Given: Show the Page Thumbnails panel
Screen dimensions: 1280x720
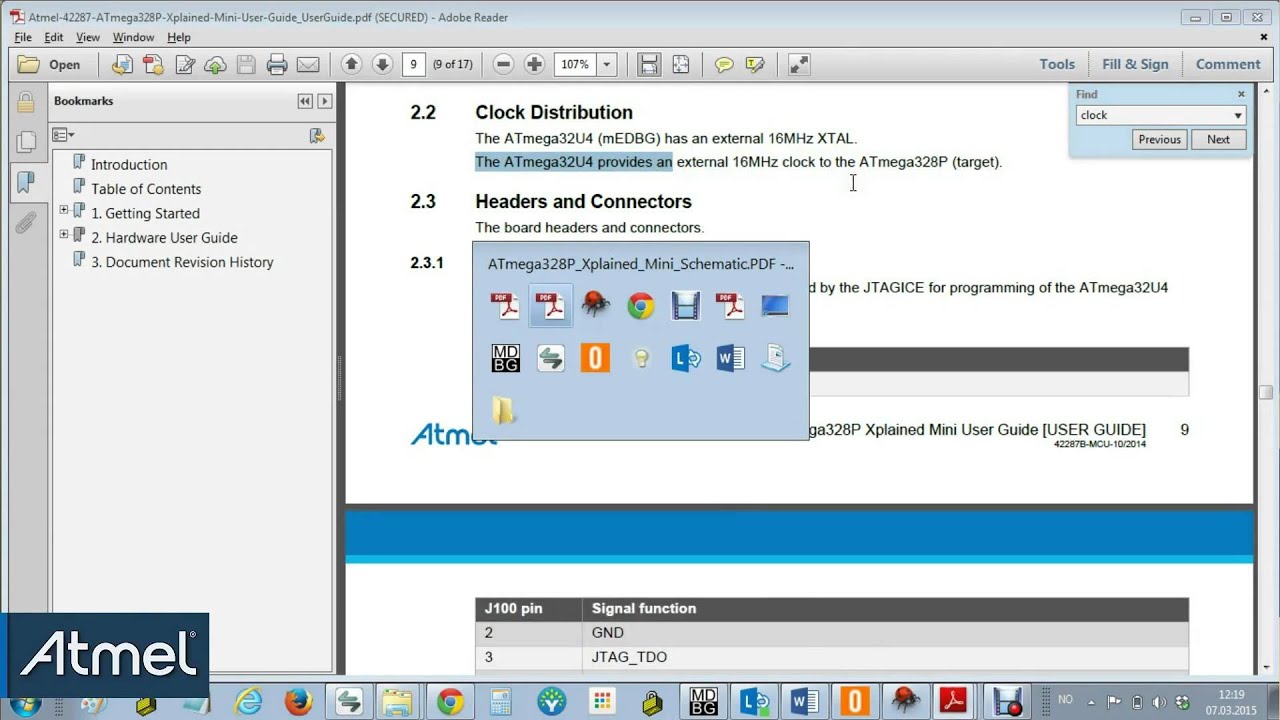Looking at the screenshot, I should pos(26,142).
